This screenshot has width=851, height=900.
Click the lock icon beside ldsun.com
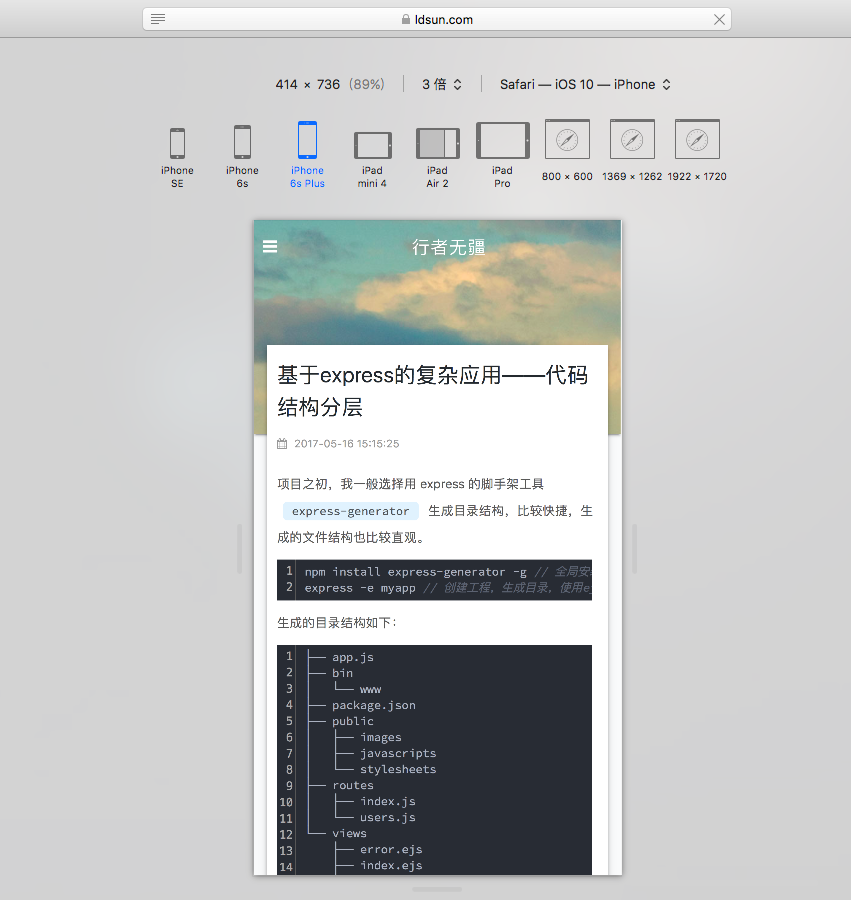tap(406, 19)
